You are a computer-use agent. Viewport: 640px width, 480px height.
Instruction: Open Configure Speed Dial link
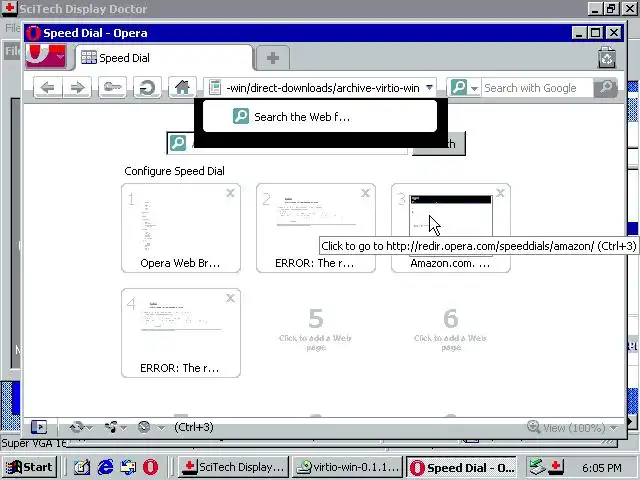(174, 171)
